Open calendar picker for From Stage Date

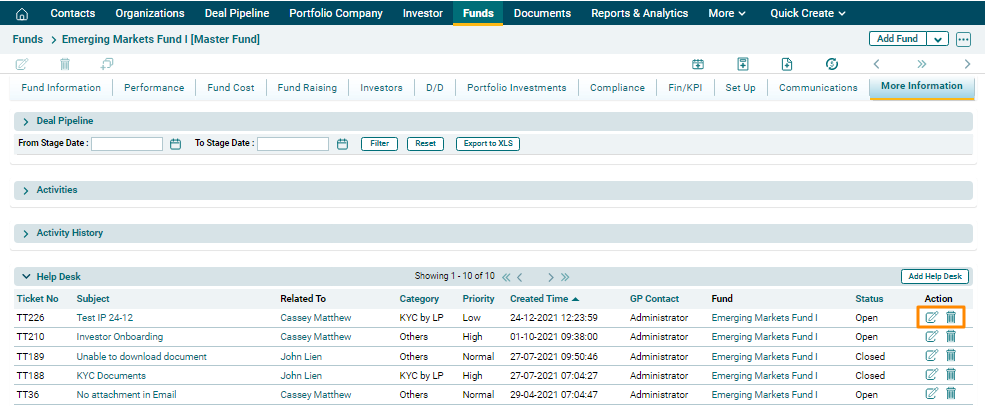tap(175, 144)
